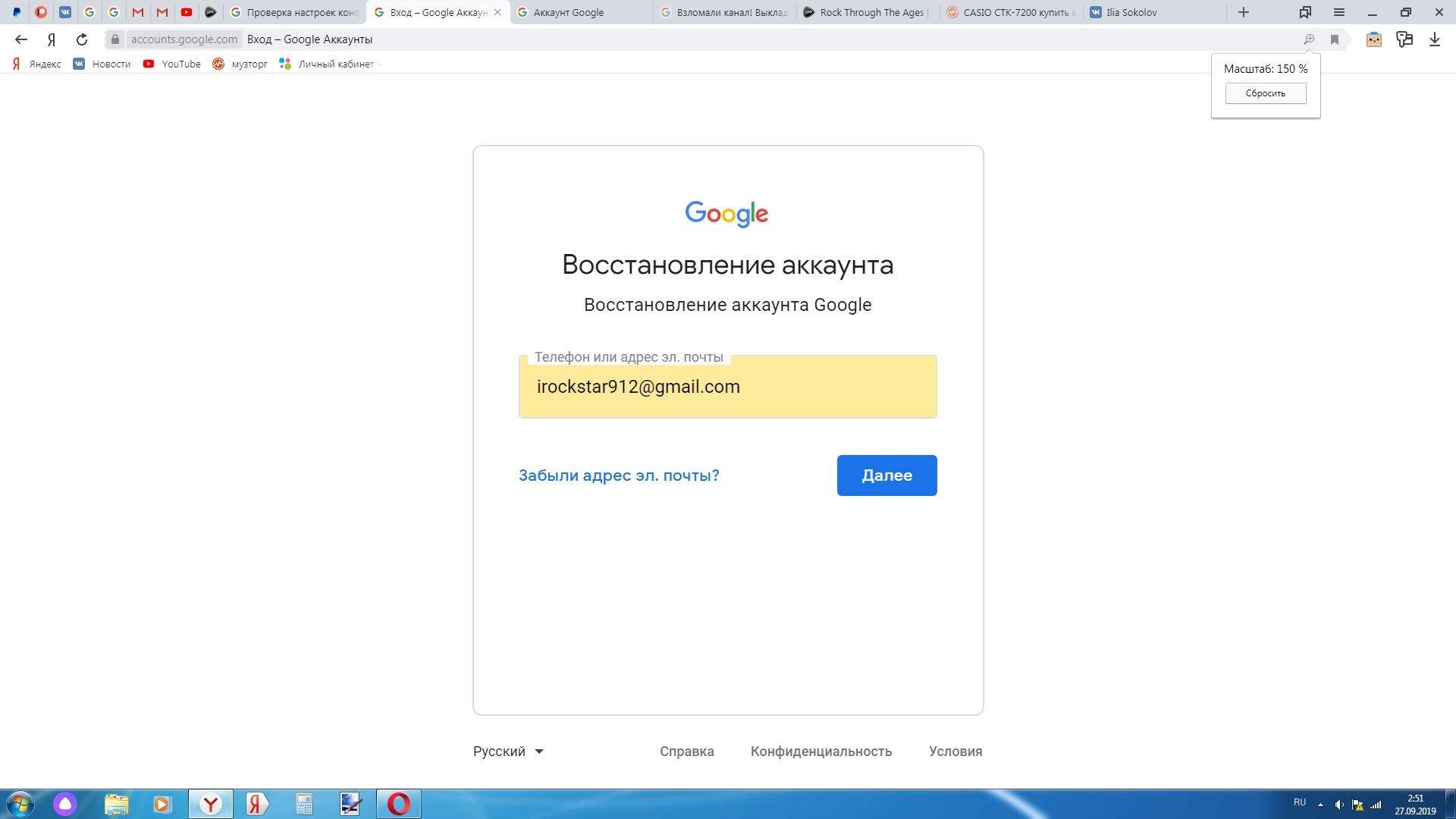The width and height of the screenshot is (1456, 819).
Task: Click the 'Условия' footer link
Action: click(x=955, y=751)
